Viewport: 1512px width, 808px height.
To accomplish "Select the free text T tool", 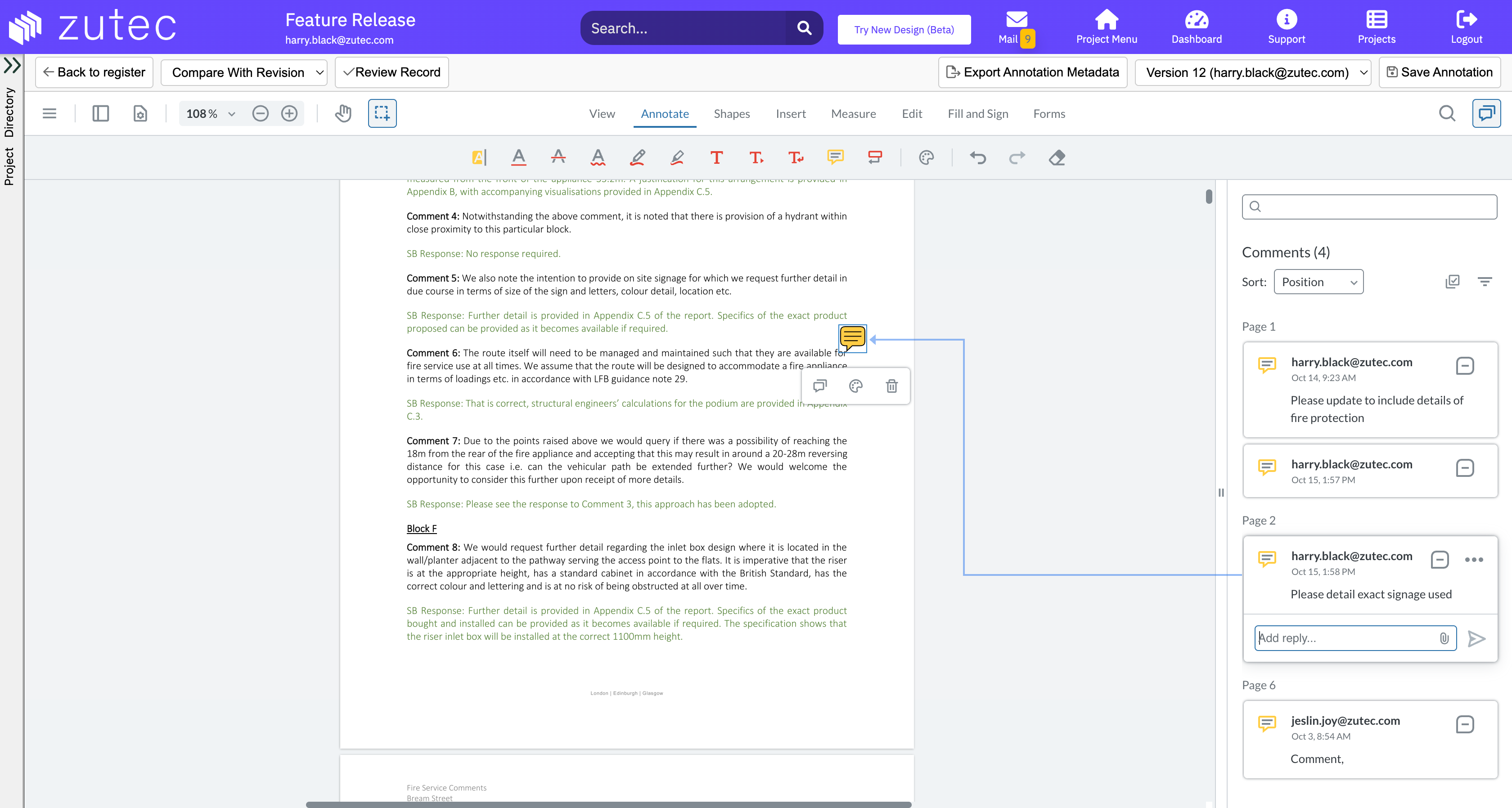I will point(716,157).
